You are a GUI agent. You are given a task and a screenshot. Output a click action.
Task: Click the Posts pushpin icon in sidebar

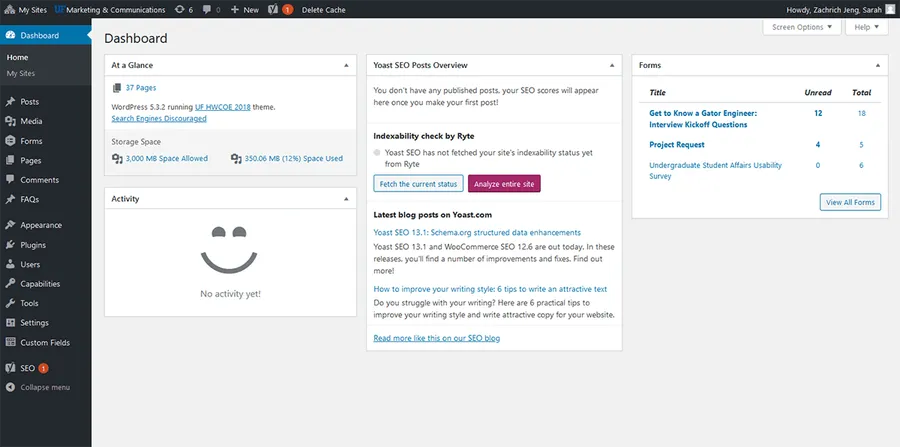[x=10, y=102]
